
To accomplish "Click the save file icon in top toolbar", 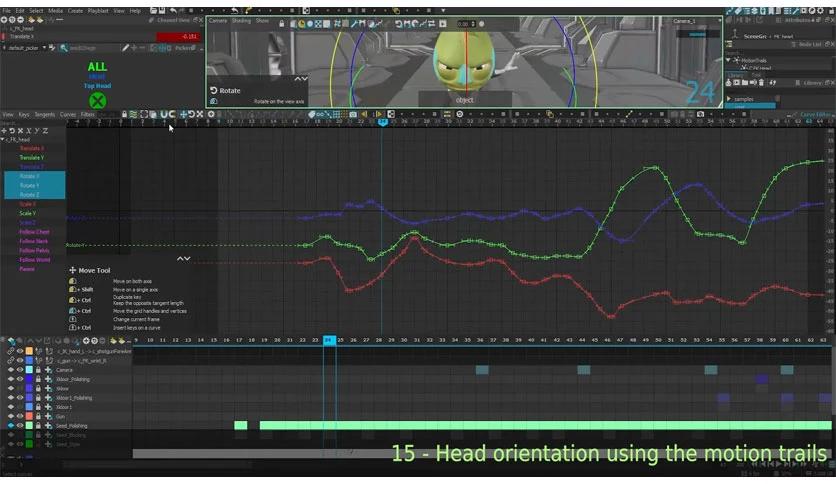I will coord(161,10).
